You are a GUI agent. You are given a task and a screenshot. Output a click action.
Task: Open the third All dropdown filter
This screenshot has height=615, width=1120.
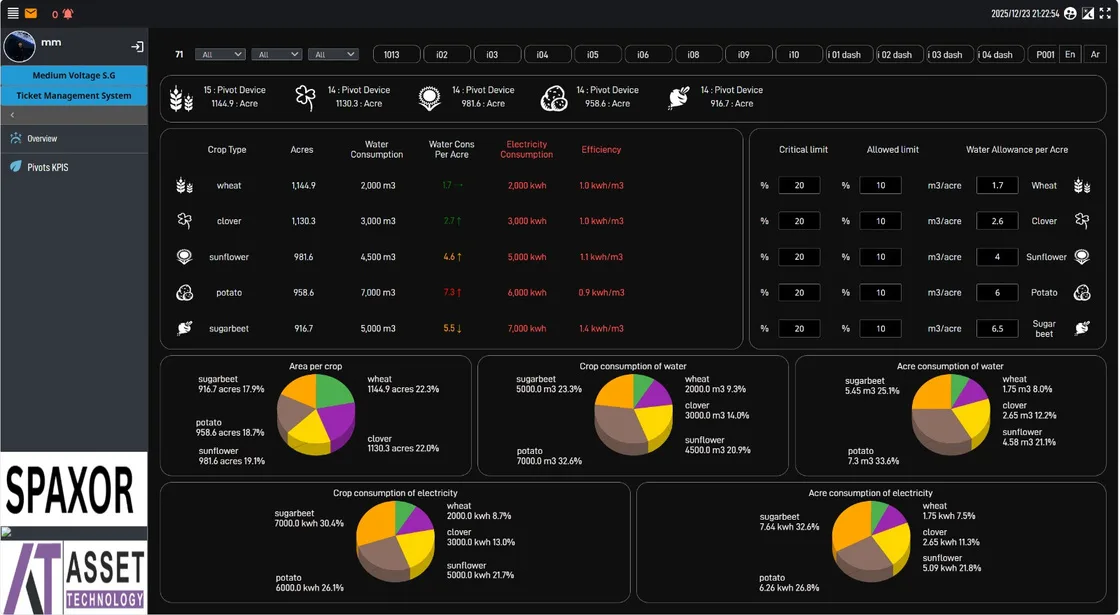(333, 54)
